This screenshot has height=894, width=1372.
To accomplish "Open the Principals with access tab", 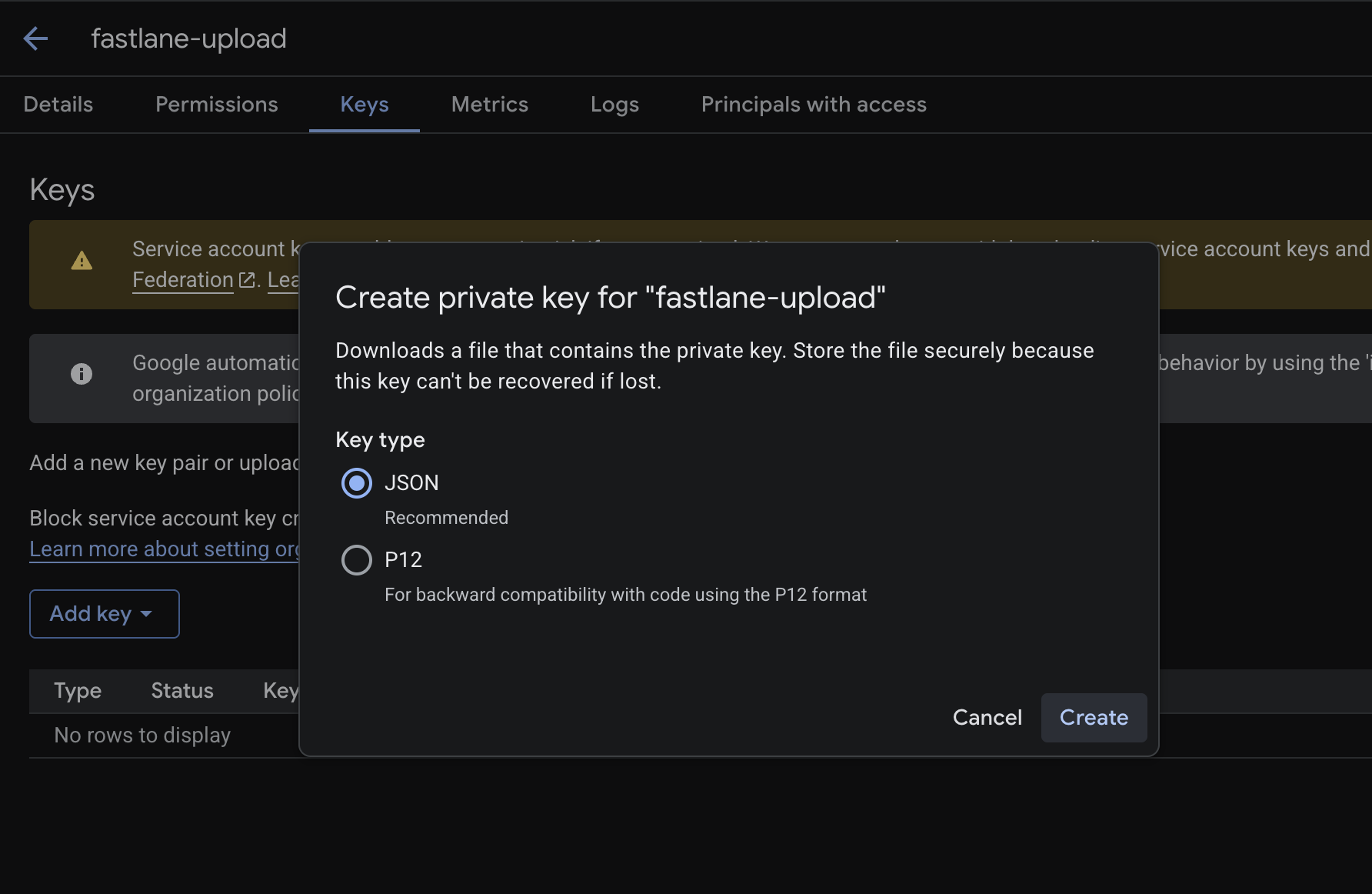I will click(814, 105).
